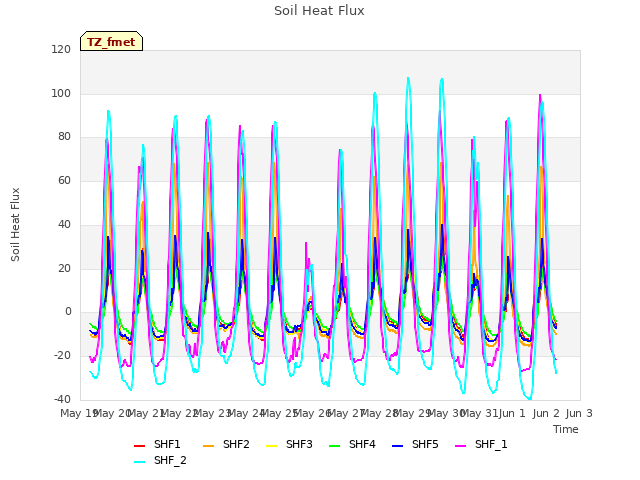
Task: Click the vertical Soil Heat Flux axis label
Action: click(x=15, y=224)
